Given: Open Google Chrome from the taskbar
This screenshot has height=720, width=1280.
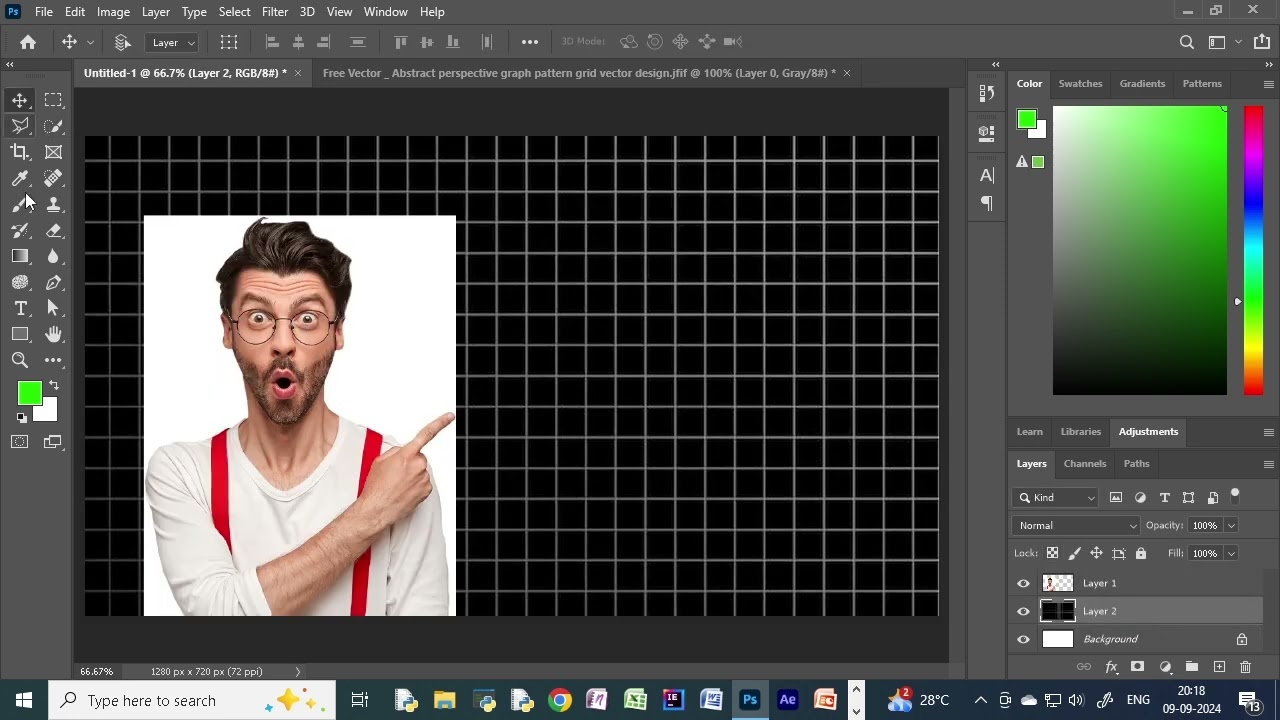Looking at the screenshot, I should 560,700.
